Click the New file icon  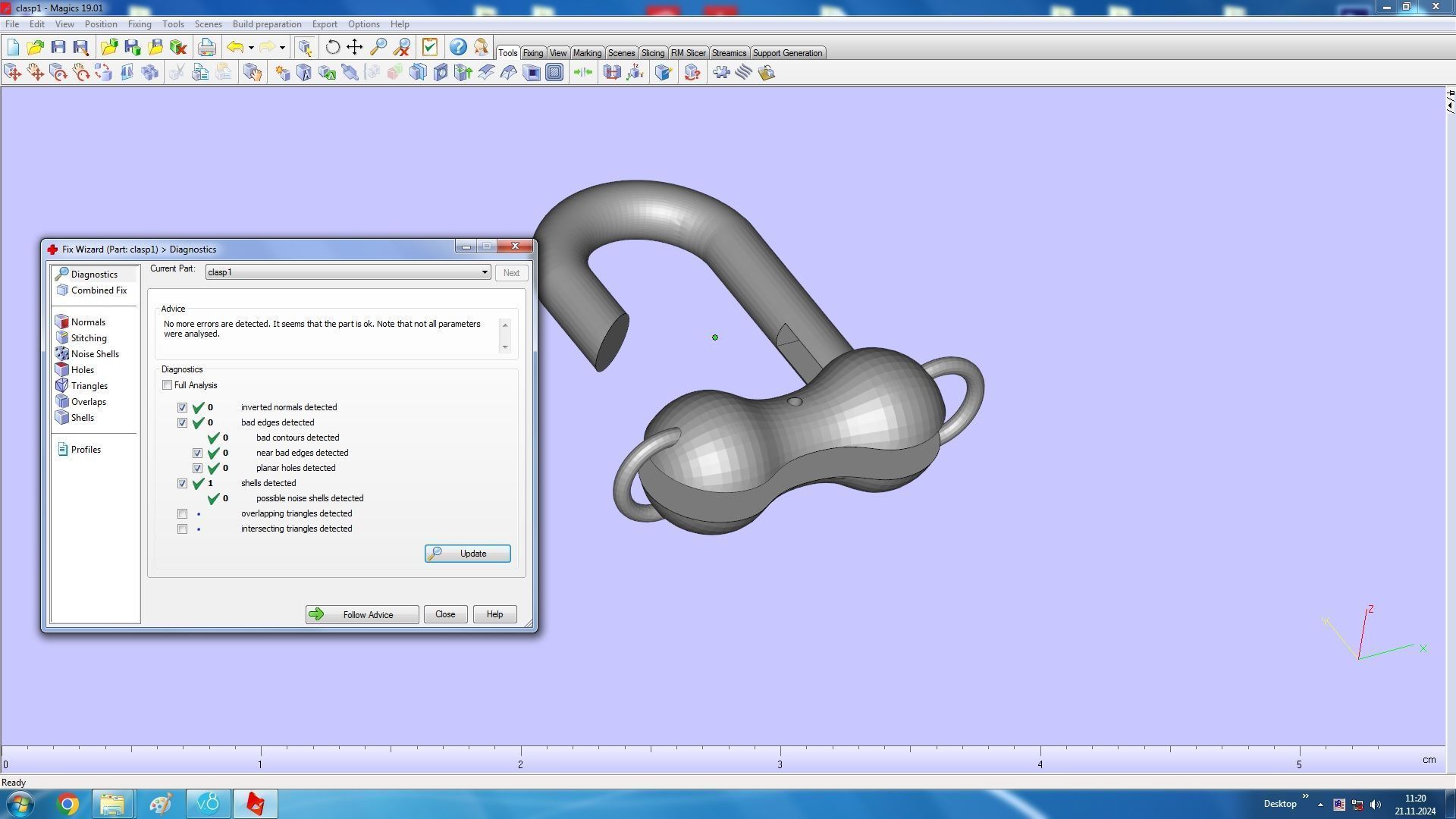13,47
